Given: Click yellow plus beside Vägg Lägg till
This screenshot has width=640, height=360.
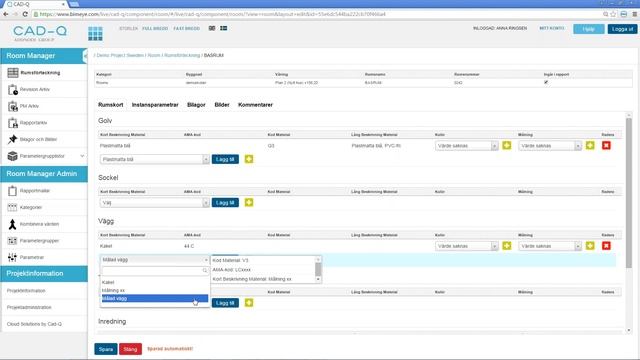Looking at the screenshot, I should click(x=249, y=303).
